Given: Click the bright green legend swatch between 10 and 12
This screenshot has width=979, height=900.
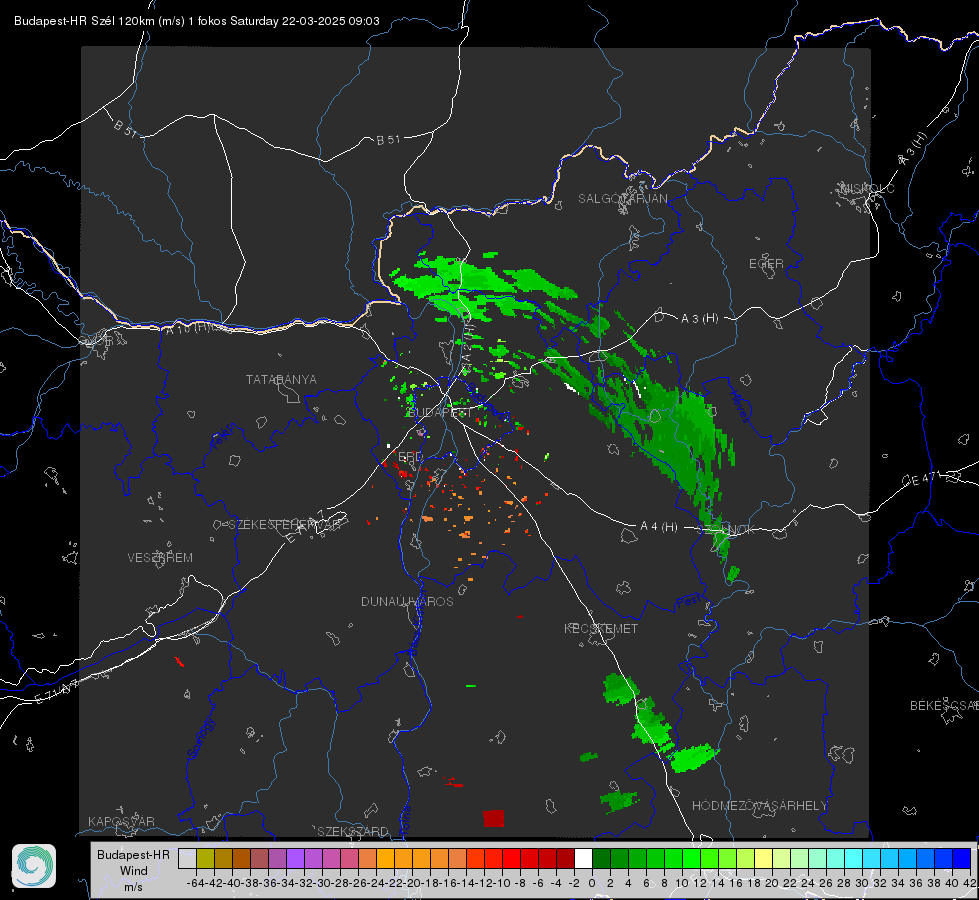Looking at the screenshot, I should (x=691, y=858).
